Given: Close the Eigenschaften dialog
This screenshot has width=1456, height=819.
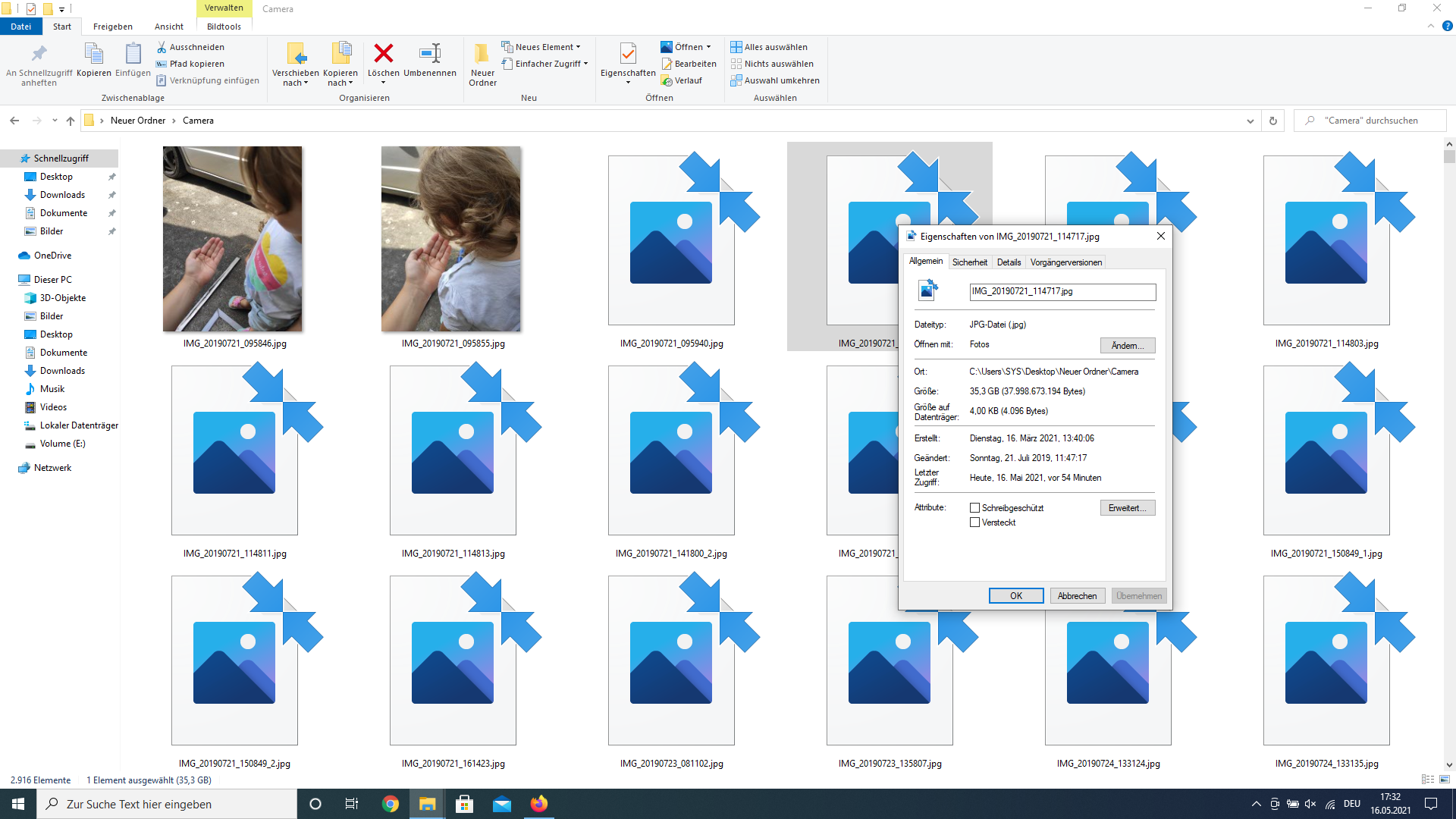Looking at the screenshot, I should pyautogui.click(x=1160, y=237).
